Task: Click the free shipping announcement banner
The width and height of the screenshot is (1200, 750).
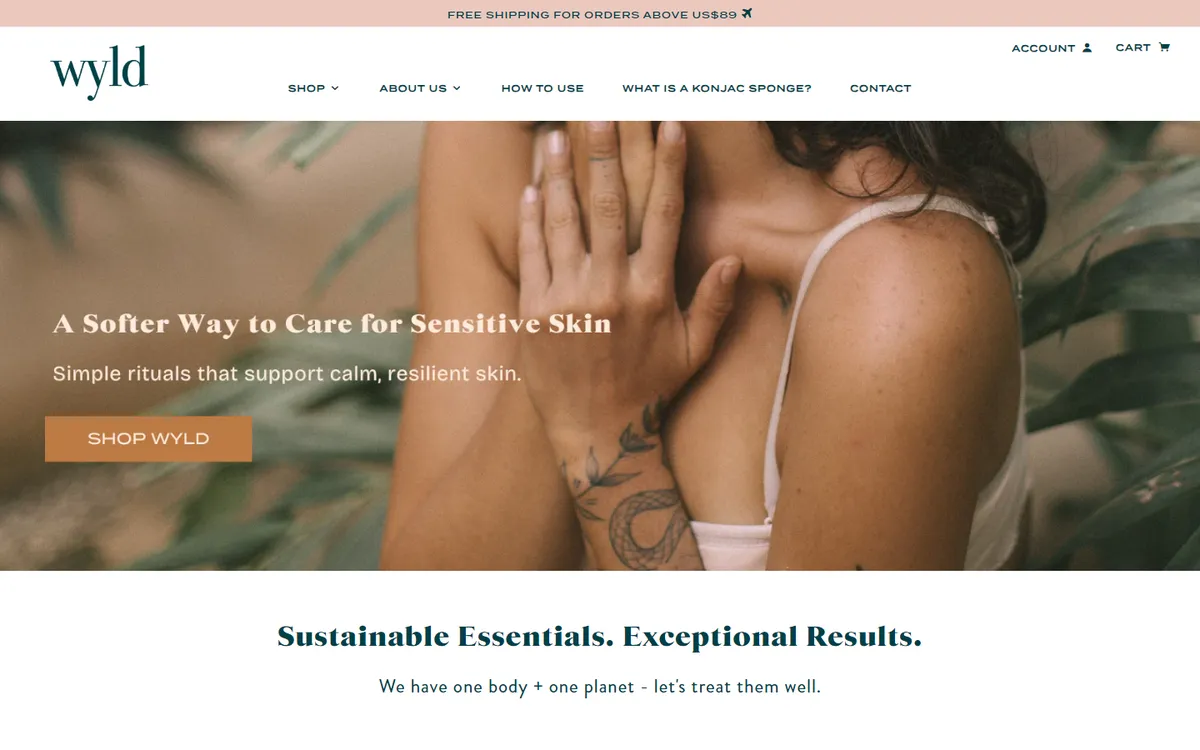Action: (x=600, y=14)
